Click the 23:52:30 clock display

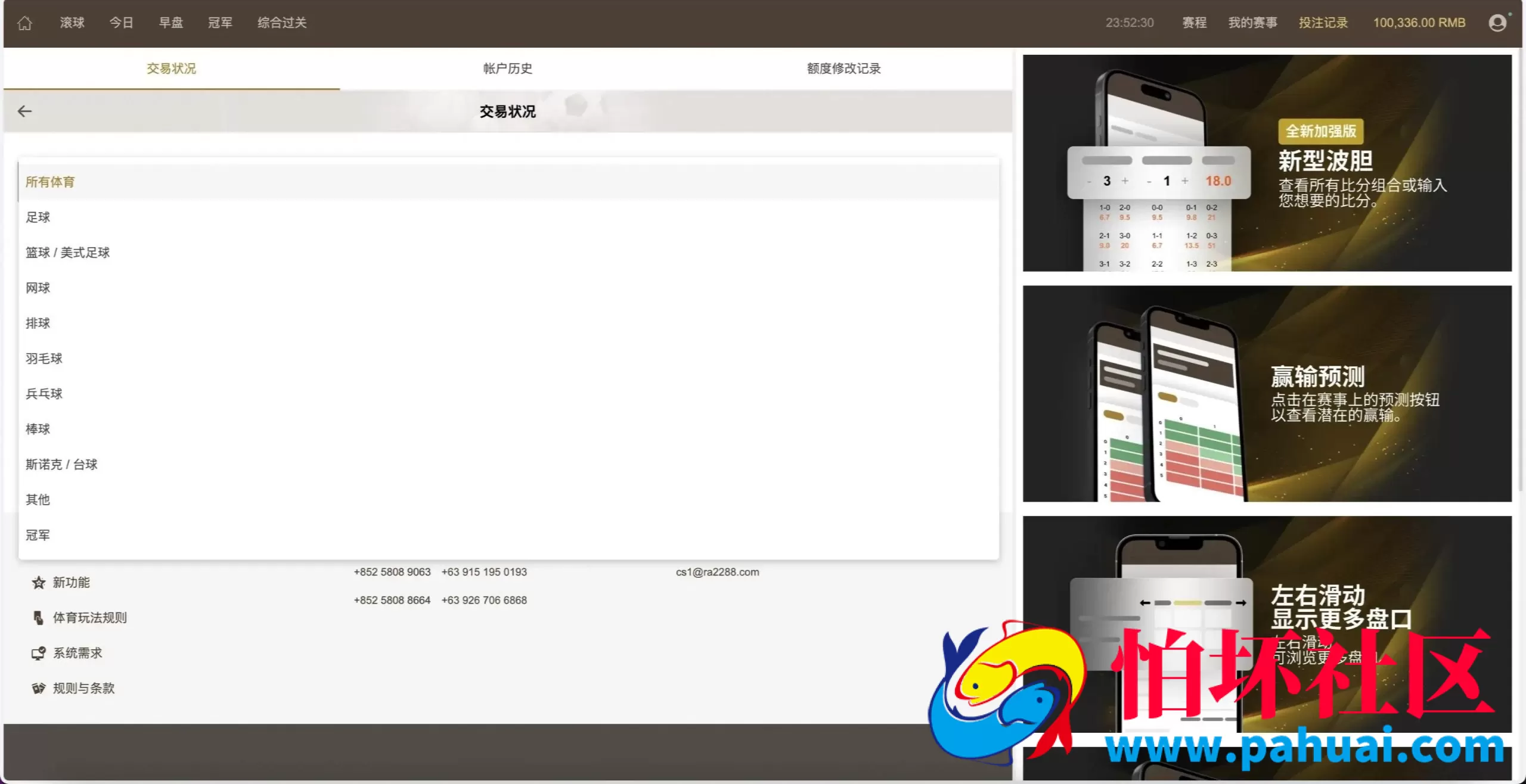1130,23
